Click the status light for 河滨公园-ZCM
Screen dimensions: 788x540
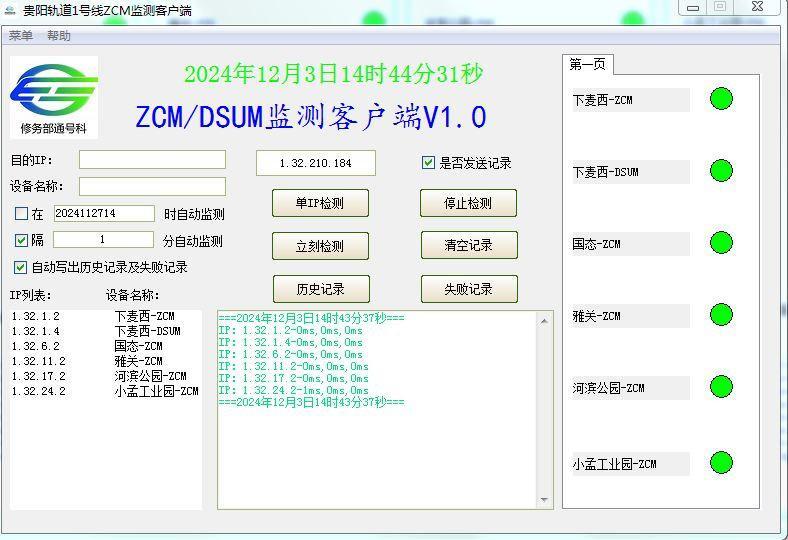(721, 387)
